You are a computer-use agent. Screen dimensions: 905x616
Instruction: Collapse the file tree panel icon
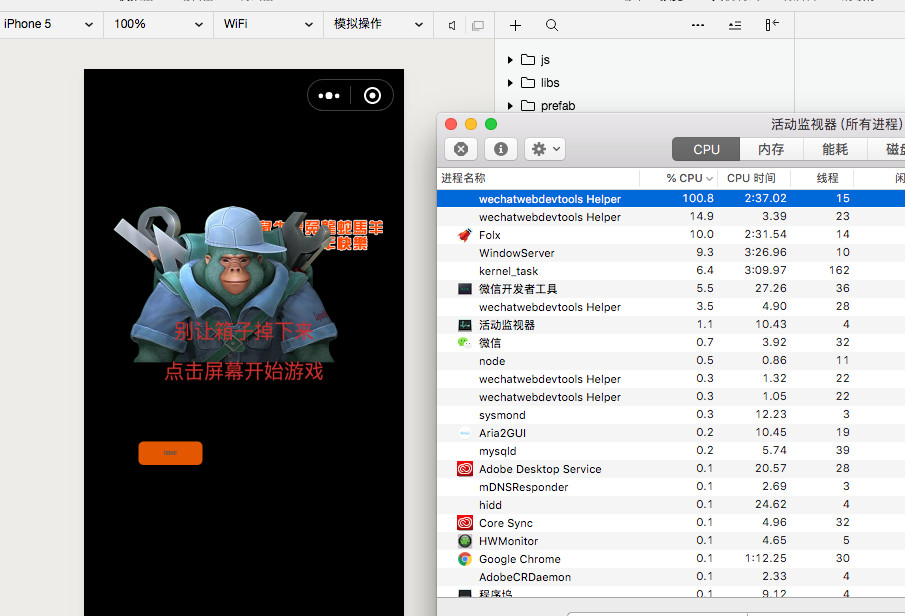(x=772, y=25)
